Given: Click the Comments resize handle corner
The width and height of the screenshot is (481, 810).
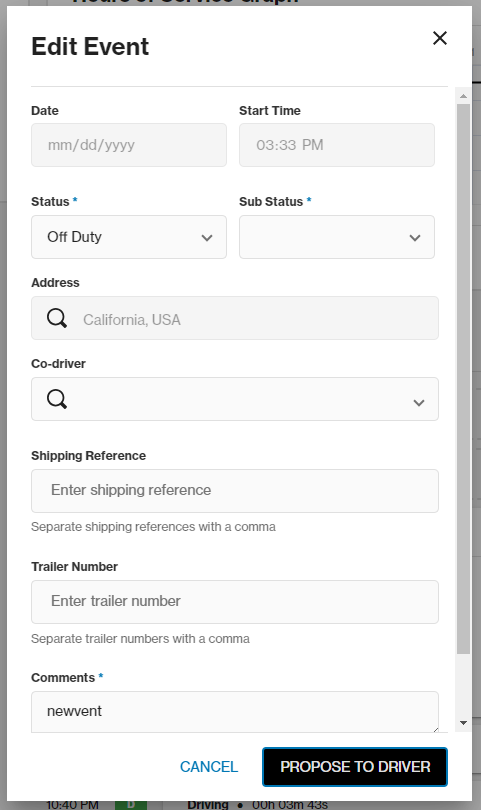Looking at the screenshot, I should click(x=435, y=729).
